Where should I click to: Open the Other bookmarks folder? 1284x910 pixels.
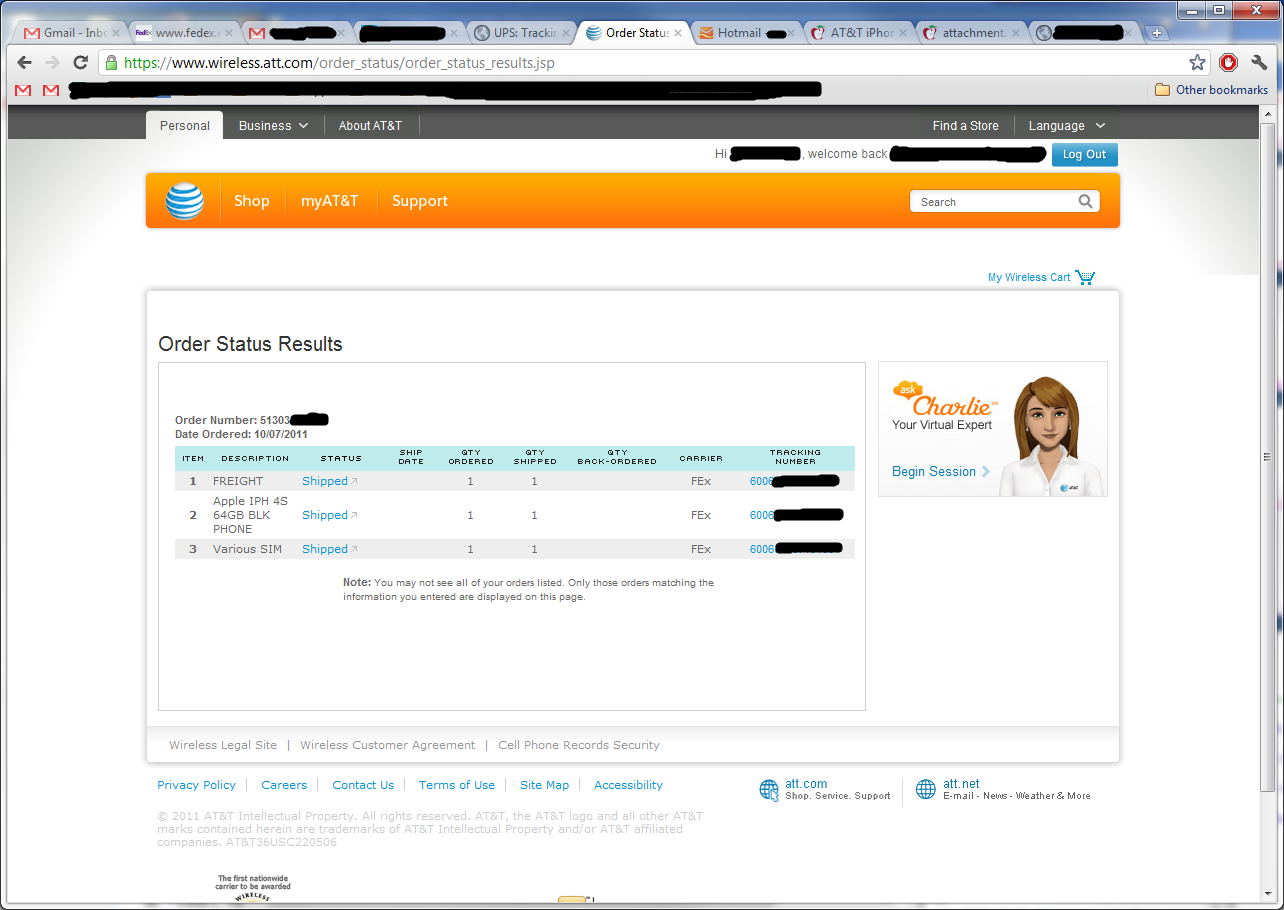1211,90
